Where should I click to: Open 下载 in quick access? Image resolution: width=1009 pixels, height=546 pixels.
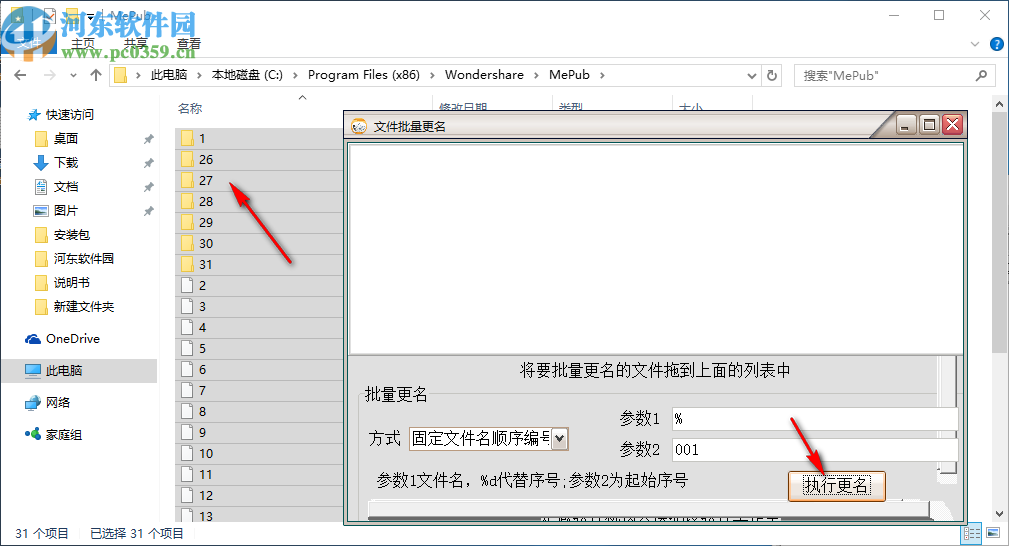66,162
